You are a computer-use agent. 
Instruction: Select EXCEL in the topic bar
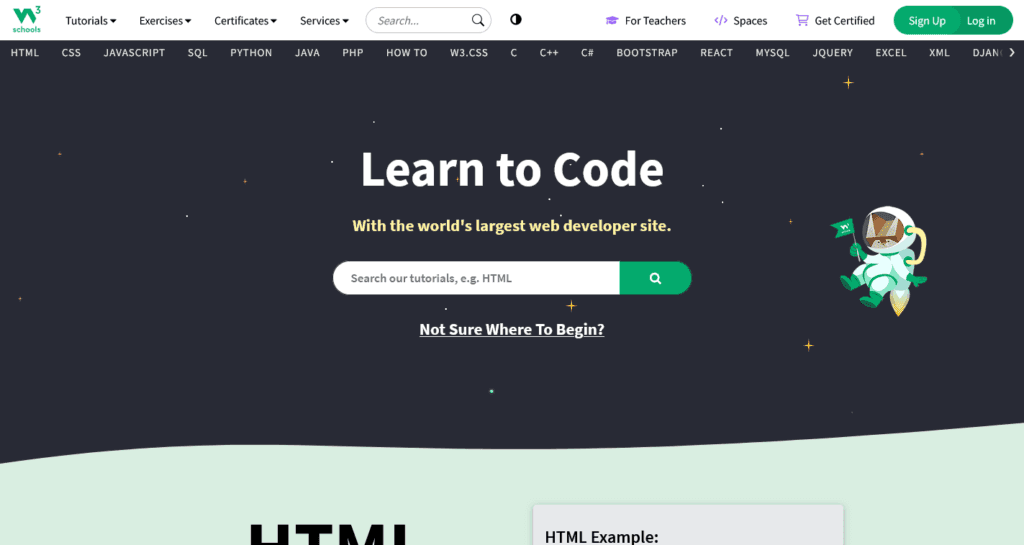click(x=891, y=53)
